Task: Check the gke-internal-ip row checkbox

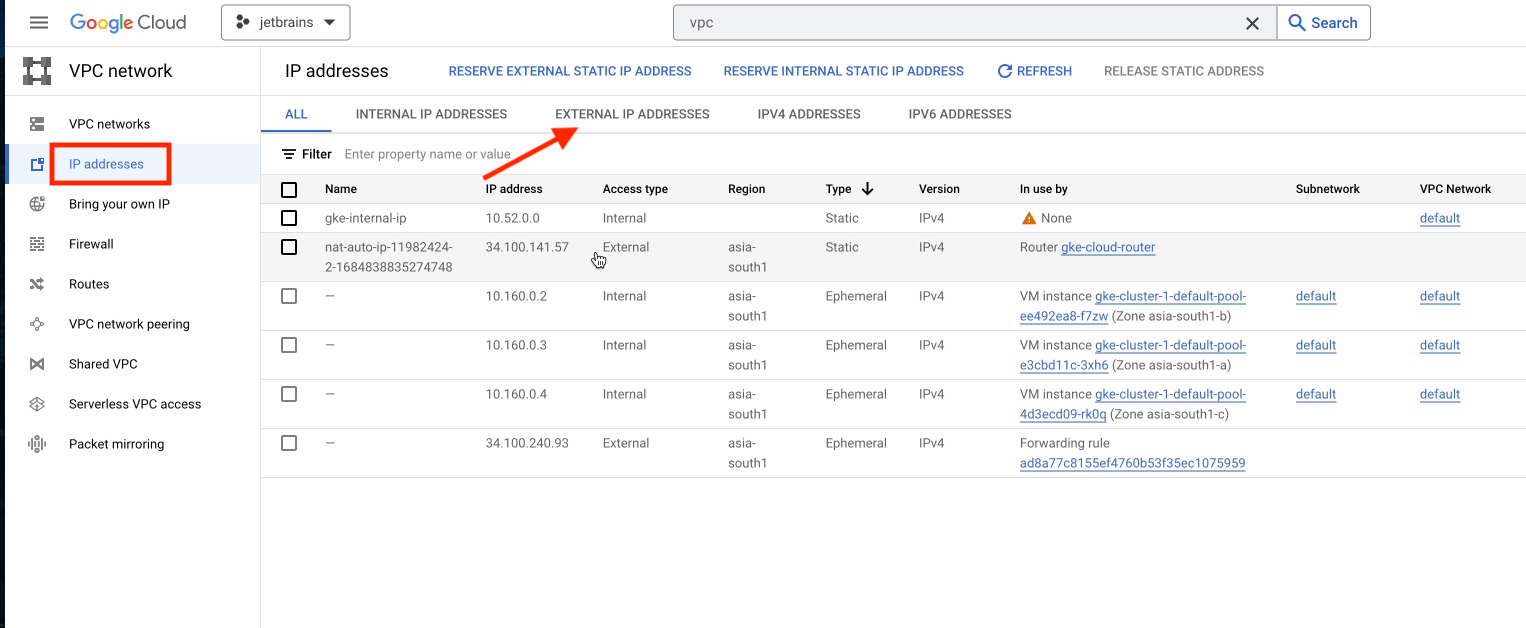Action: [x=289, y=218]
